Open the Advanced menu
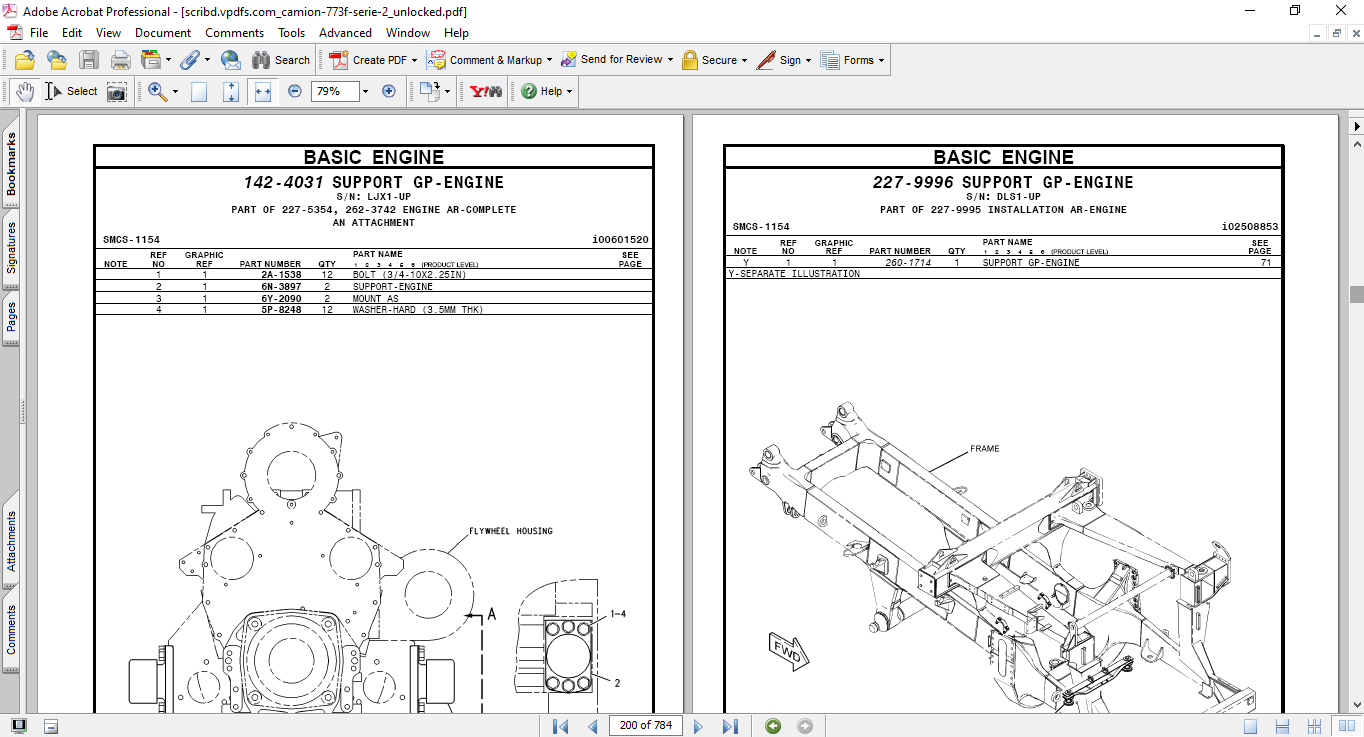 pos(345,33)
